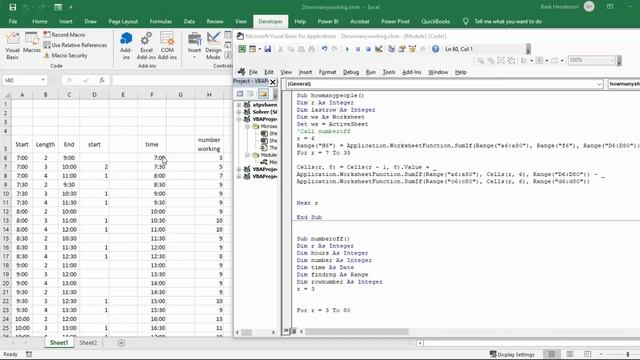This screenshot has height=360, width=640.
Task: Open the procedure dropdown showing howmany
Action: click(624, 84)
